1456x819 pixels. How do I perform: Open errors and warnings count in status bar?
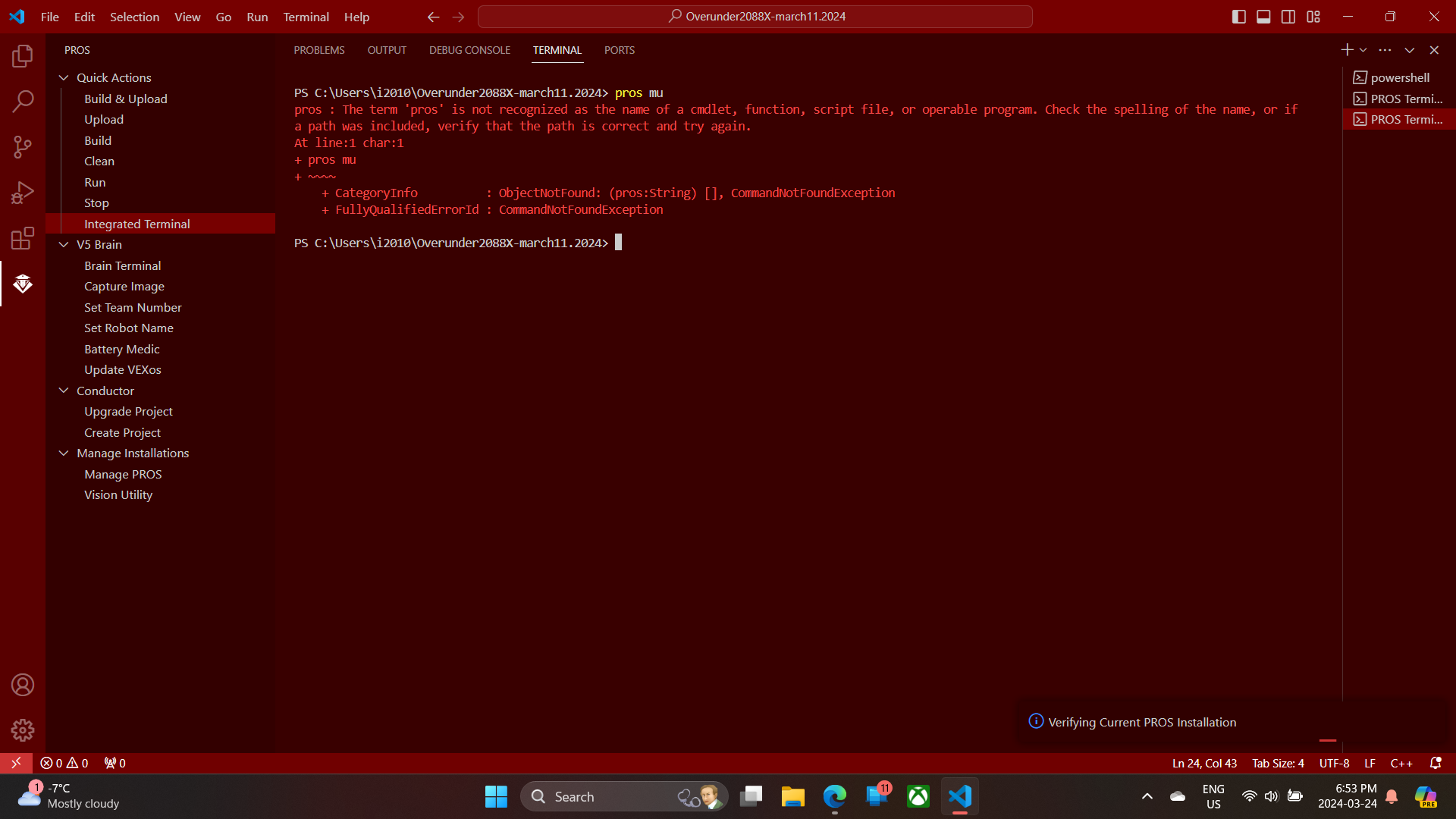coord(64,763)
